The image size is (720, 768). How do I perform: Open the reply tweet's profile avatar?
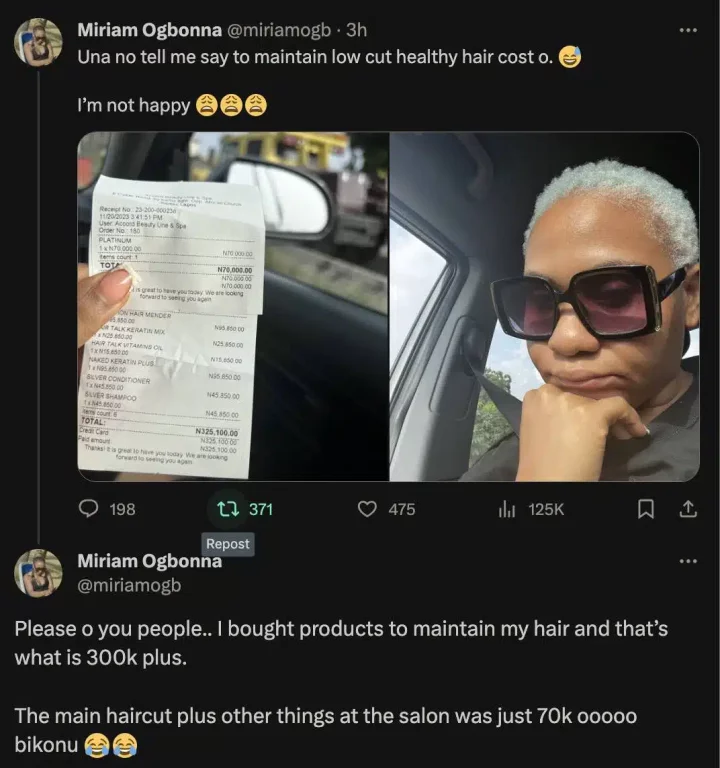coord(38,573)
